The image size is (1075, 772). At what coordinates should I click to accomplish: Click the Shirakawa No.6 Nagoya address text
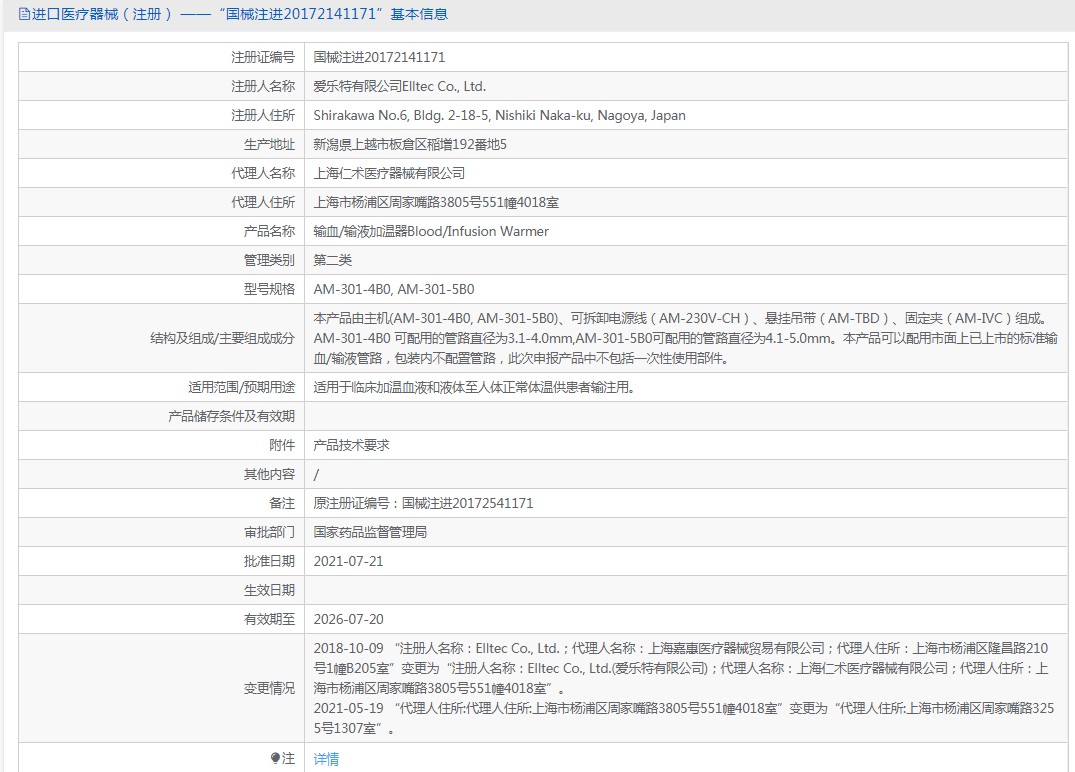pos(499,116)
